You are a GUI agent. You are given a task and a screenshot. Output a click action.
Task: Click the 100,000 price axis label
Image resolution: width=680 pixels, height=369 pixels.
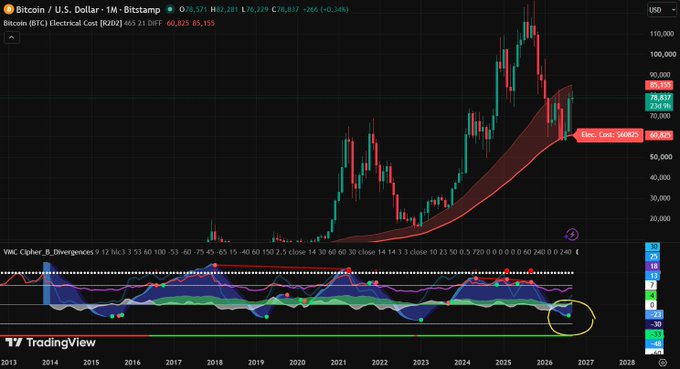pyautogui.click(x=662, y=55)
